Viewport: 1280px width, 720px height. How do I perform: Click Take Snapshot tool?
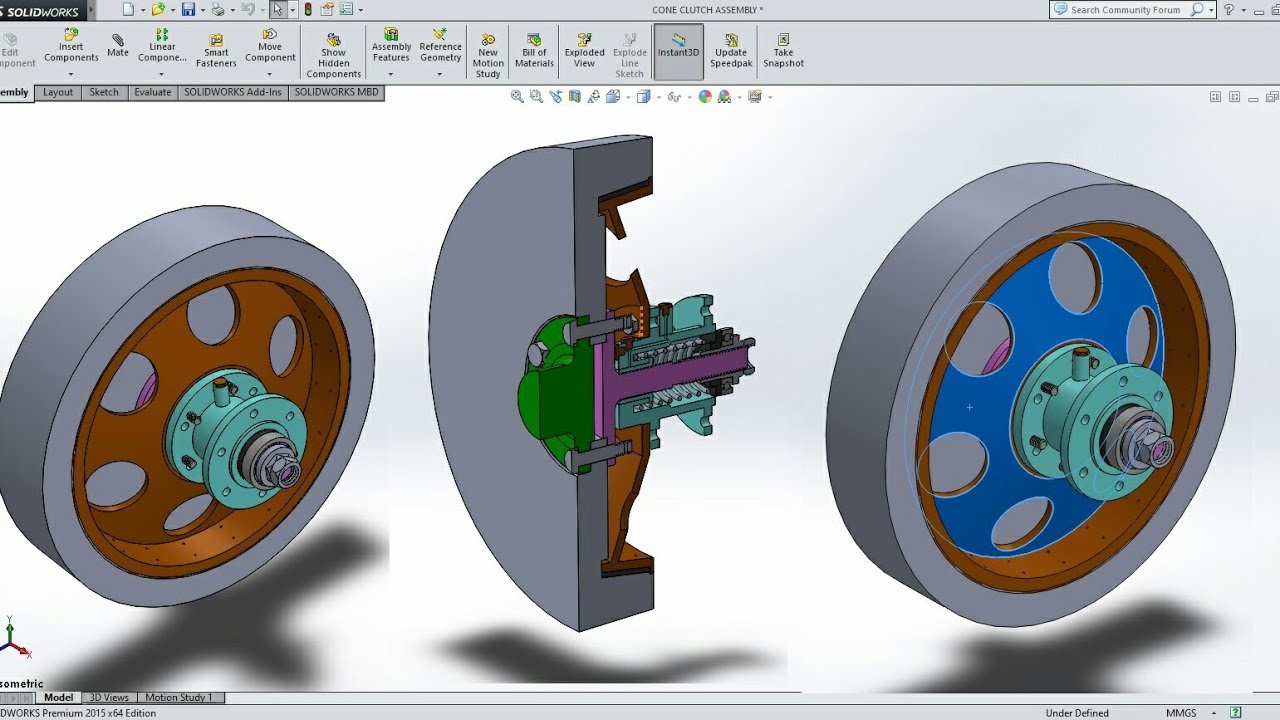click(x=784, y=50)
